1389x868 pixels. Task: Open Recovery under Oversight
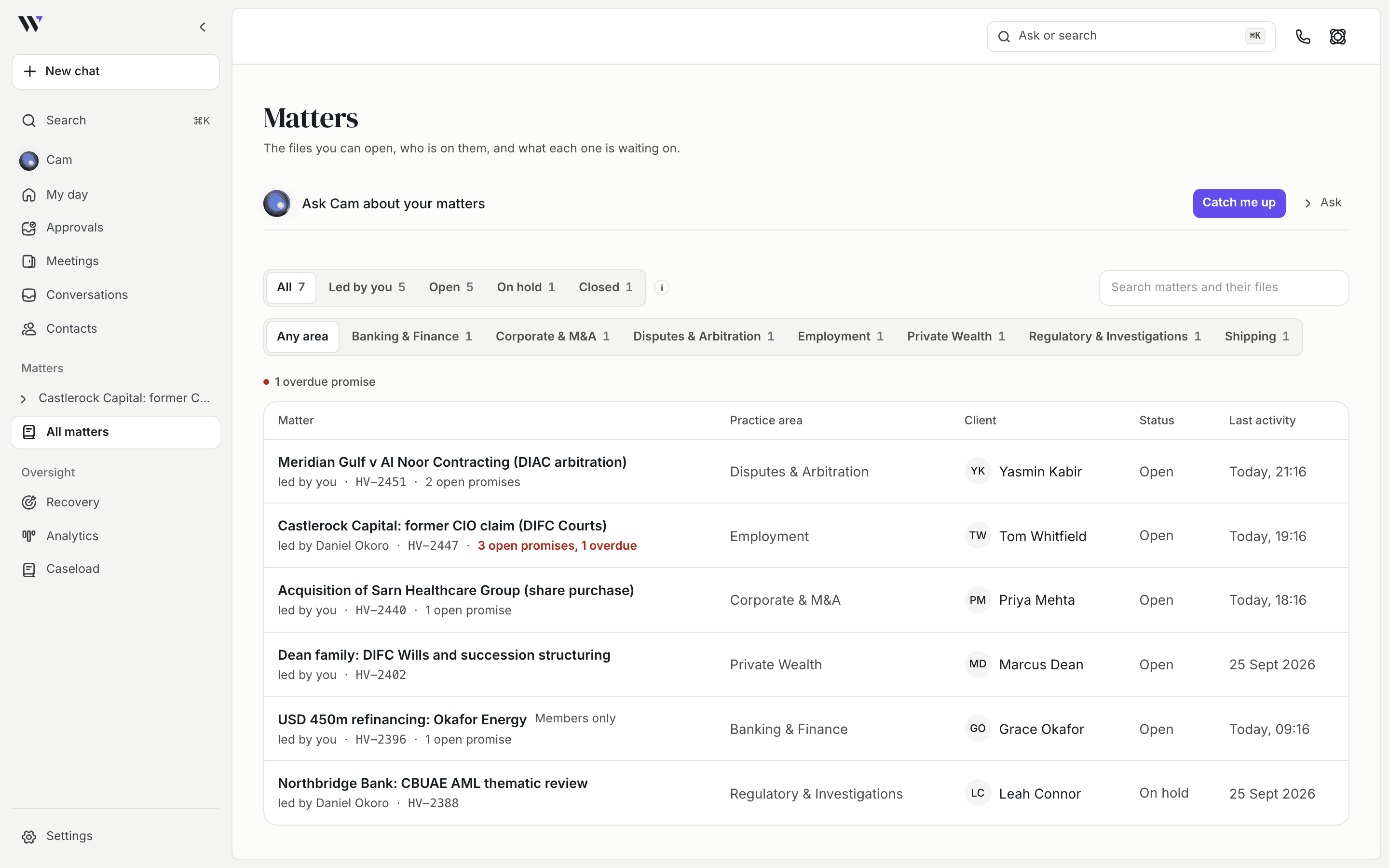(115, 502)
